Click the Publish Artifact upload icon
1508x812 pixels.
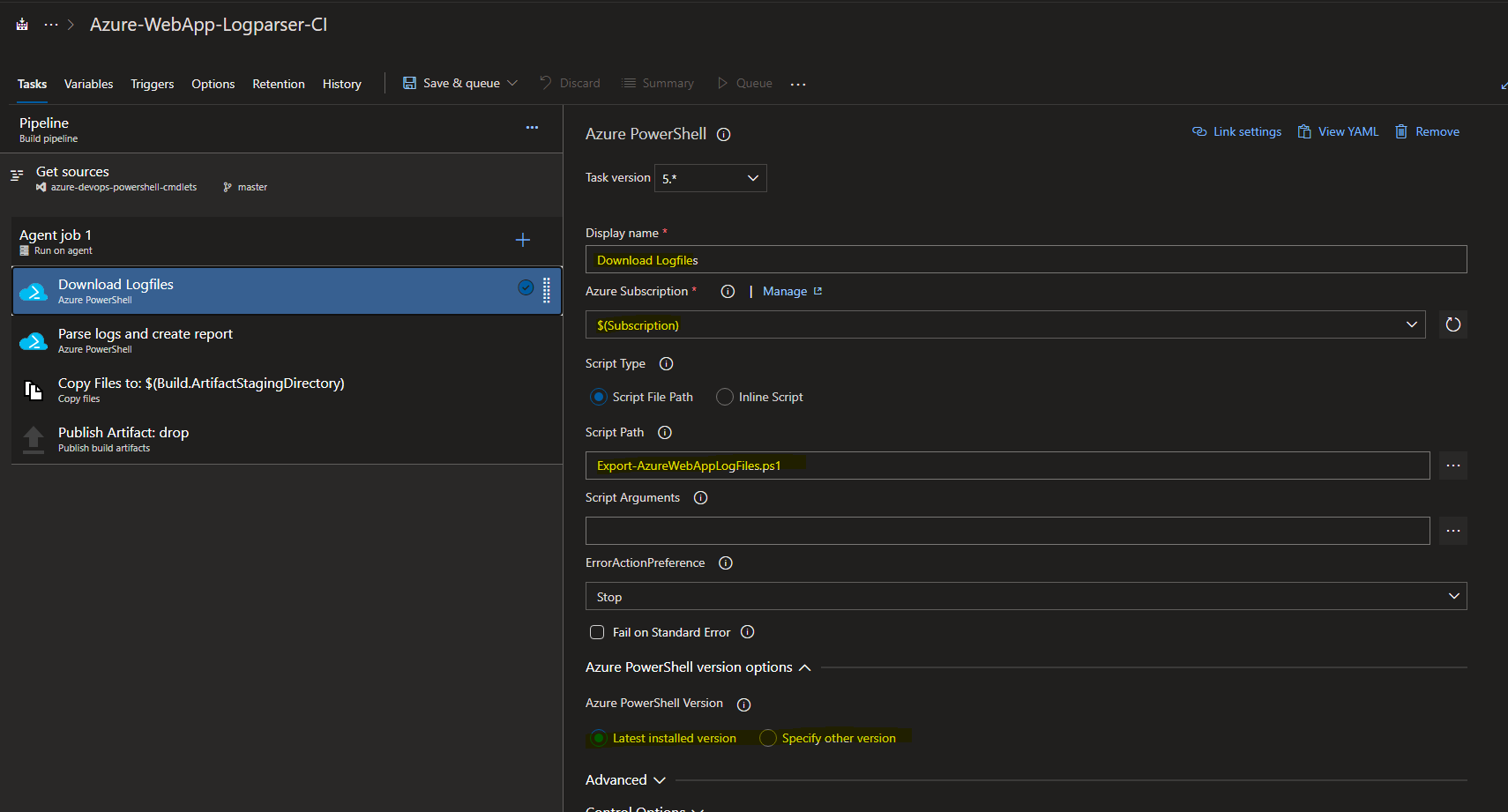tap(34, 439)
